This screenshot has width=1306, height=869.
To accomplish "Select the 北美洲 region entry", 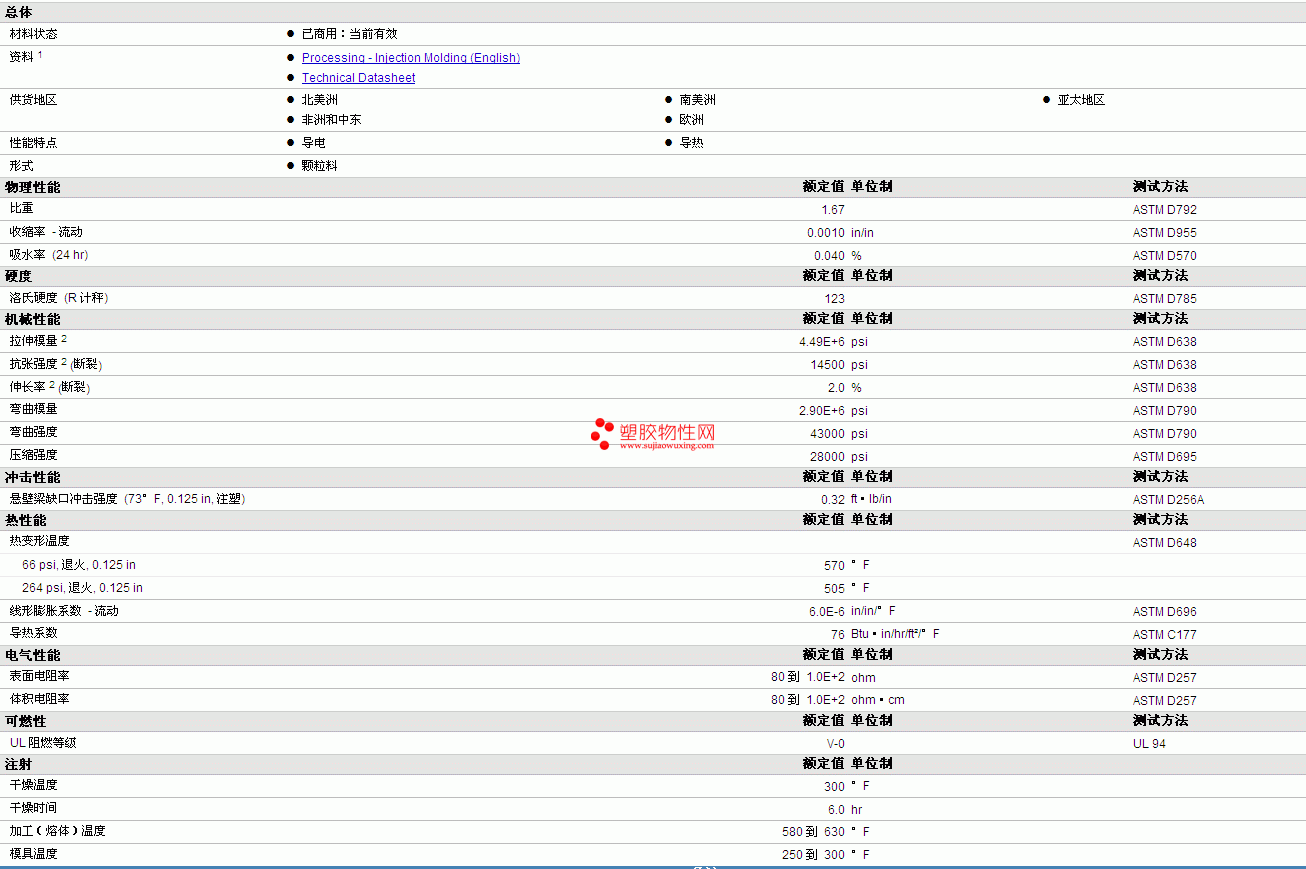I will 320,100.
